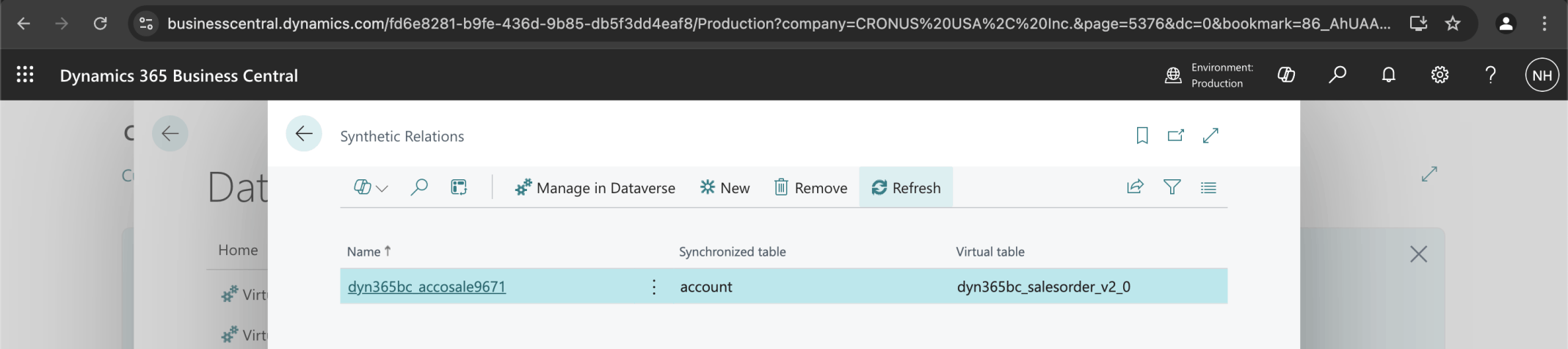Image resolution: width=1568 pixels, height=349 pixels.
Task: Show row options for dyn365bc_accosale9671
Action: point(654,287)
